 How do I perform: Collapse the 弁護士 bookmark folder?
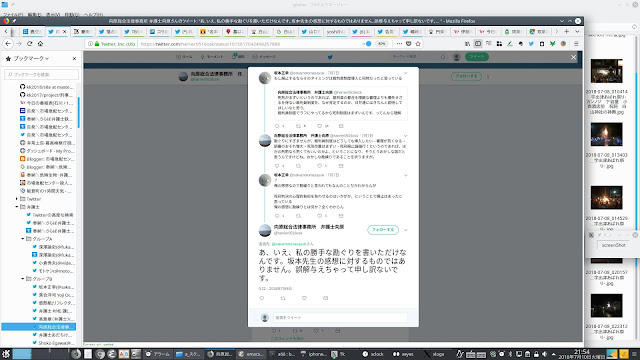(x=17, y=207)
